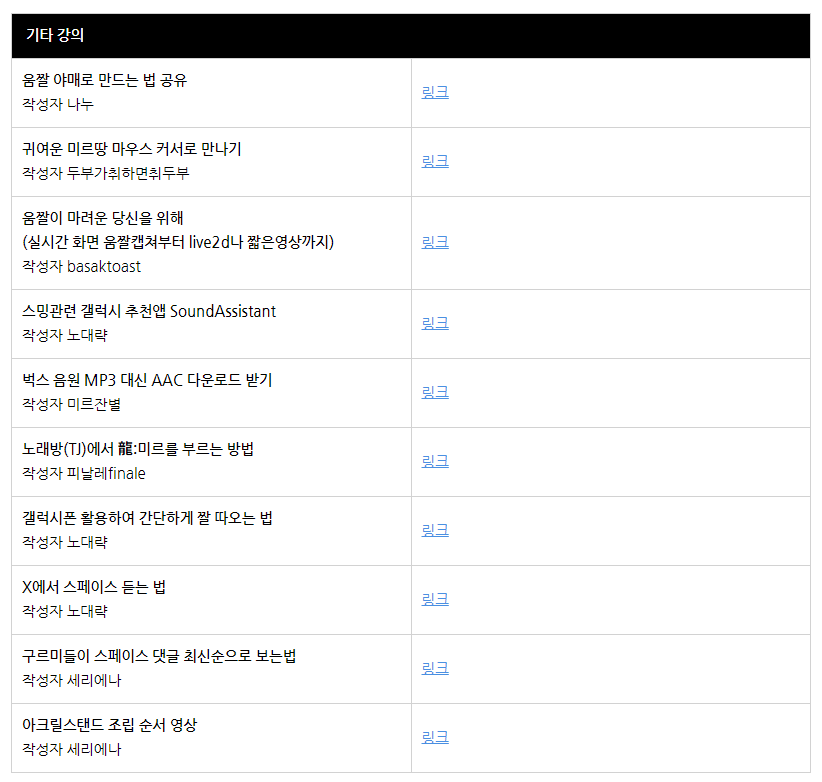Open the 링크 for 귀여운 미르땅 마우스 커서로 만나기

pos(435,161)
